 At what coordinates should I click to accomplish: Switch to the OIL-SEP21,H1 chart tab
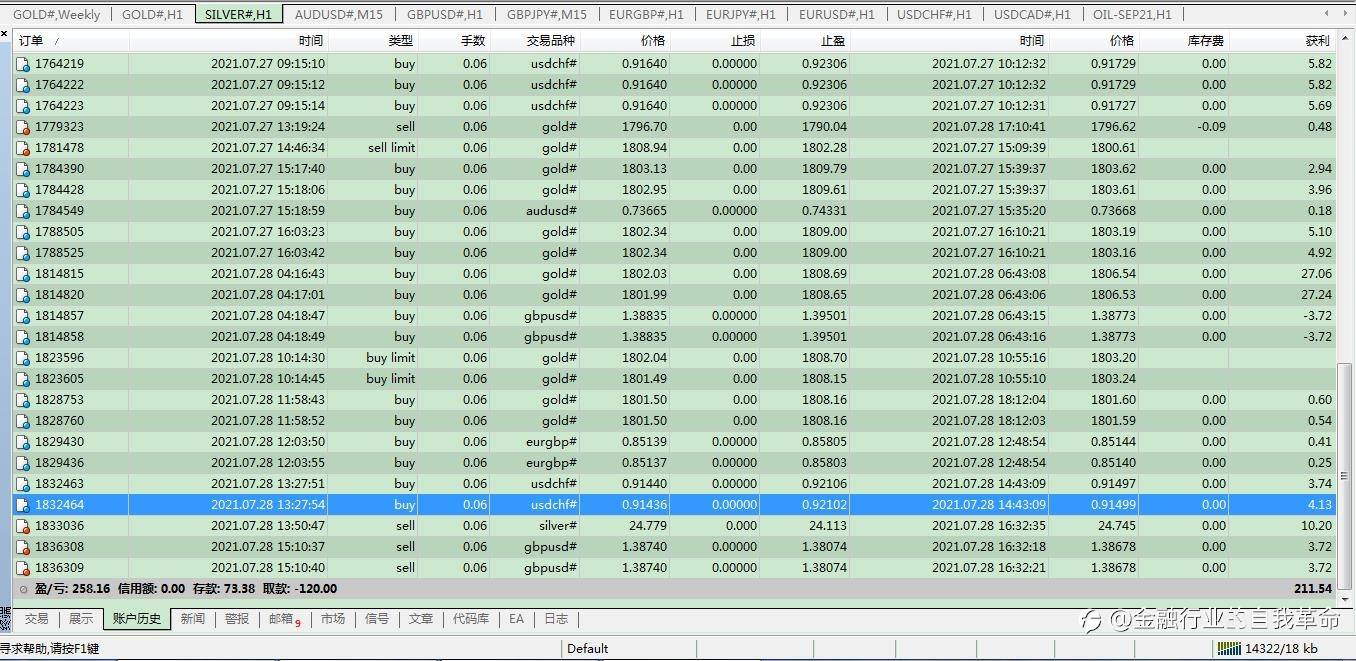click(1132, 14)
